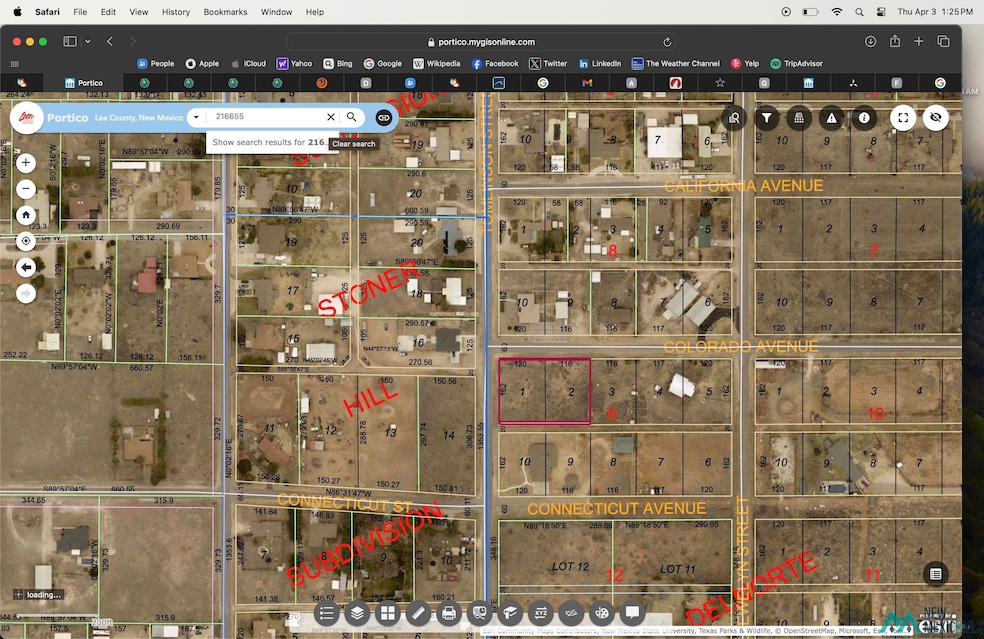
Task: Copy link with the chain icon
Action: pyautogui.click(x=383, y=117)
